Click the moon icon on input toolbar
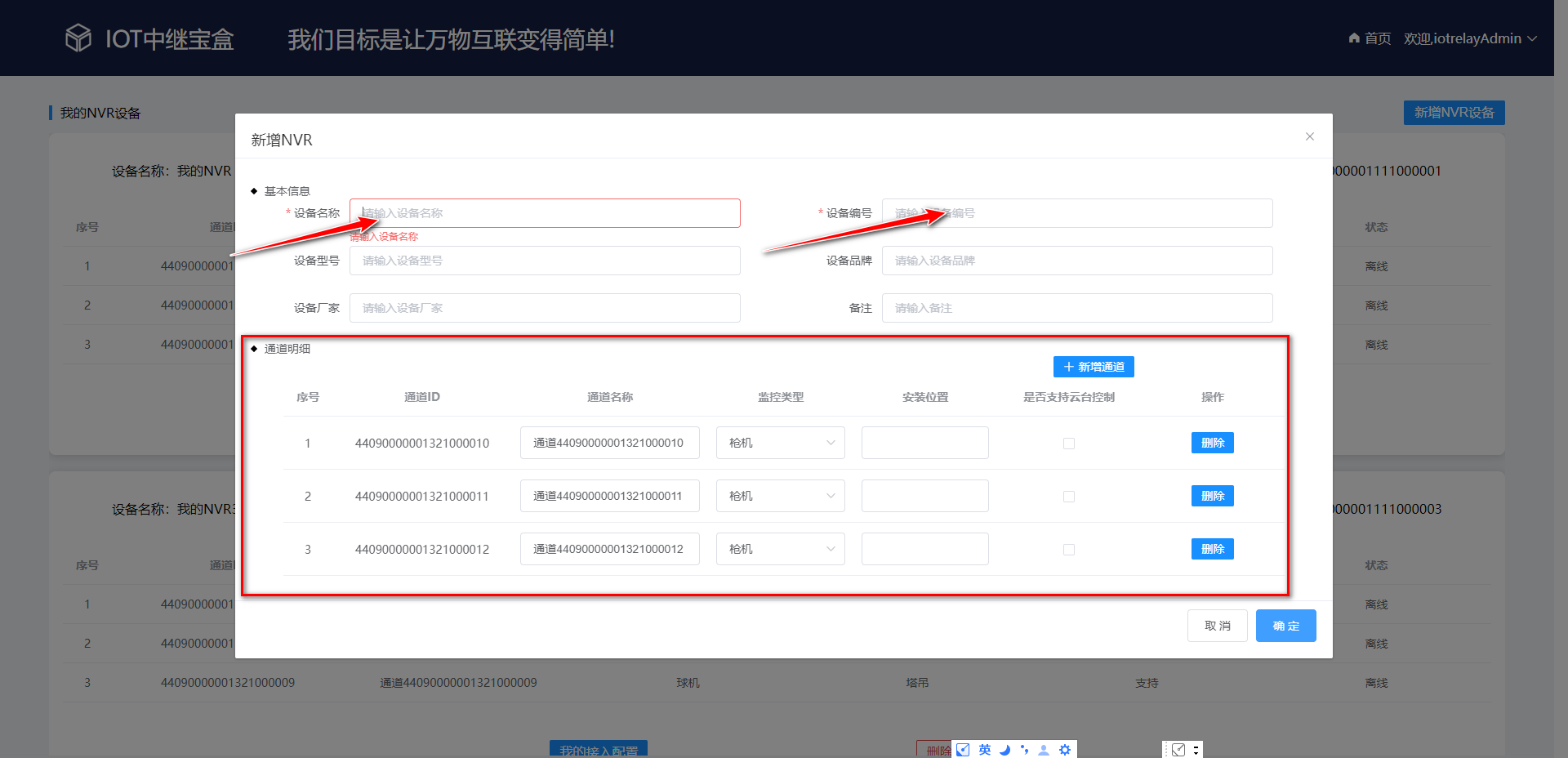1568x758 pixels. (x=1004, y=750)
